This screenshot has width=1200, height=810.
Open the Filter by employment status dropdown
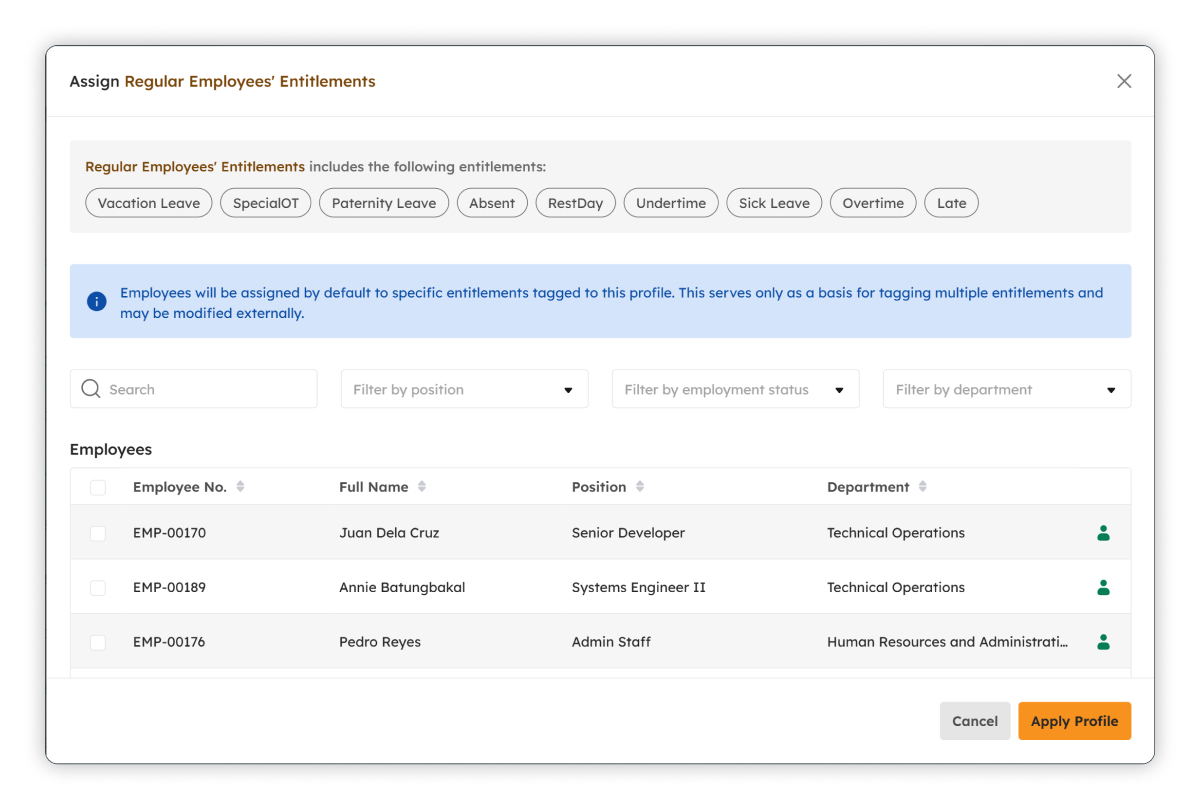coord(736,389)
